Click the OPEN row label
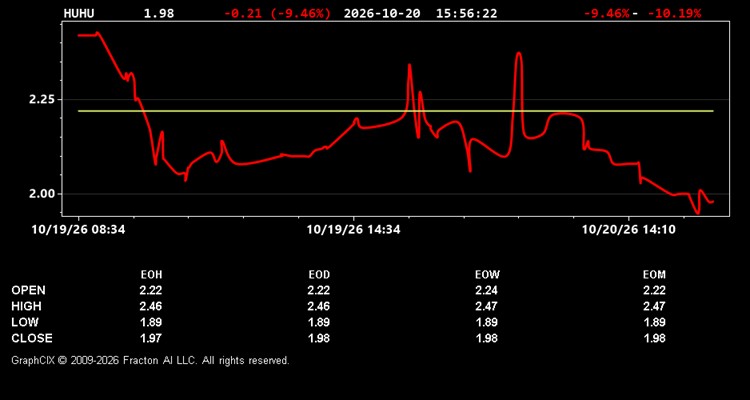 tap(29, 290)
